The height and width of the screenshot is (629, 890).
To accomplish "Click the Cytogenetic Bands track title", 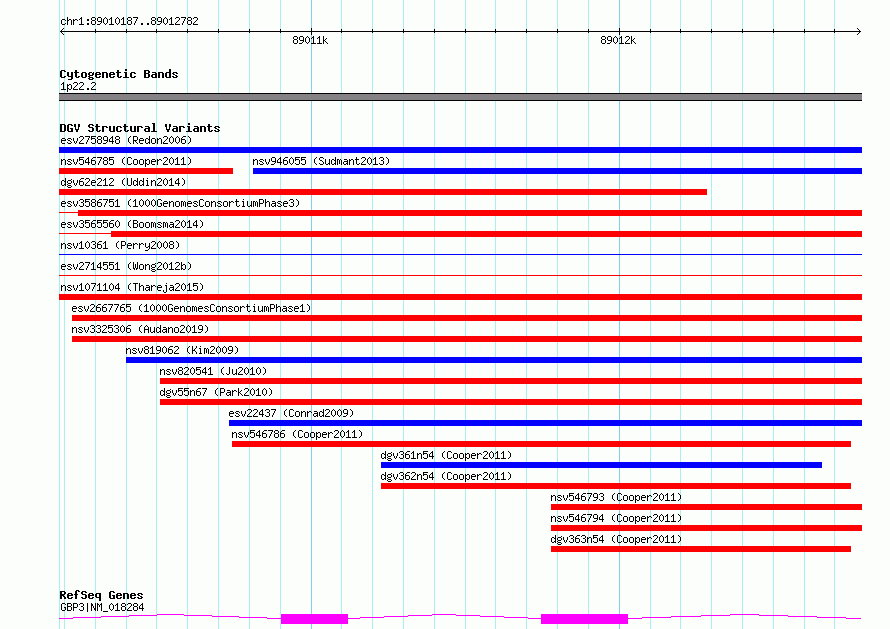I will tap(119, 74).
